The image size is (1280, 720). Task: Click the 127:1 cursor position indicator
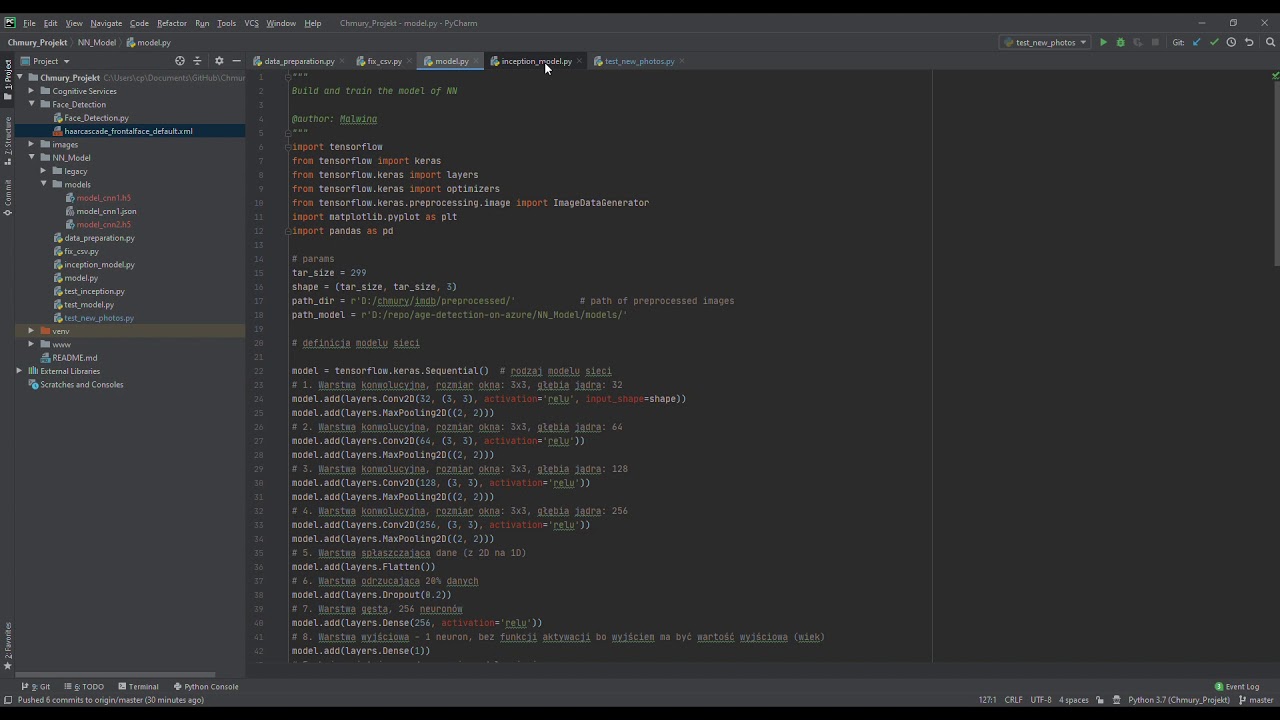pos(987,700)
